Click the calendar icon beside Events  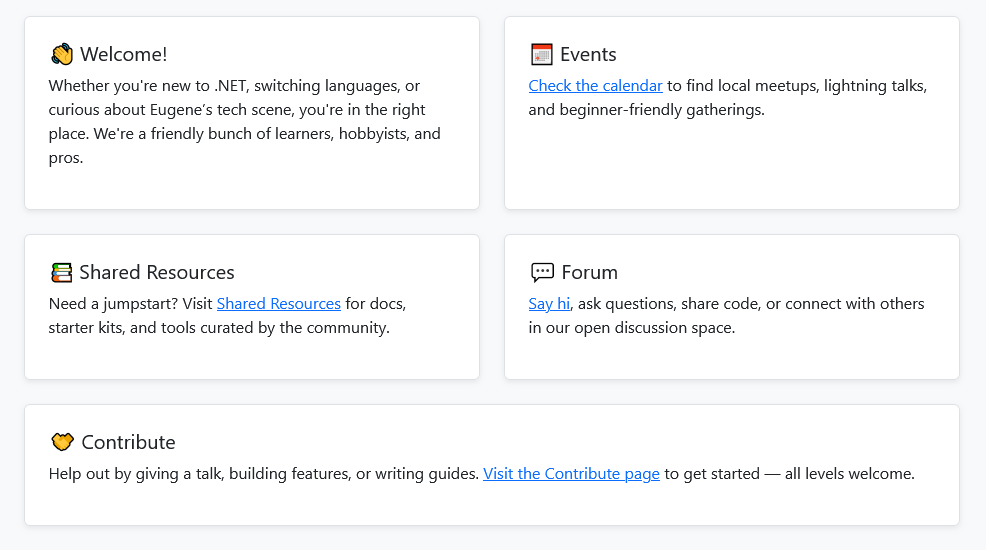(x=541, y=54)
